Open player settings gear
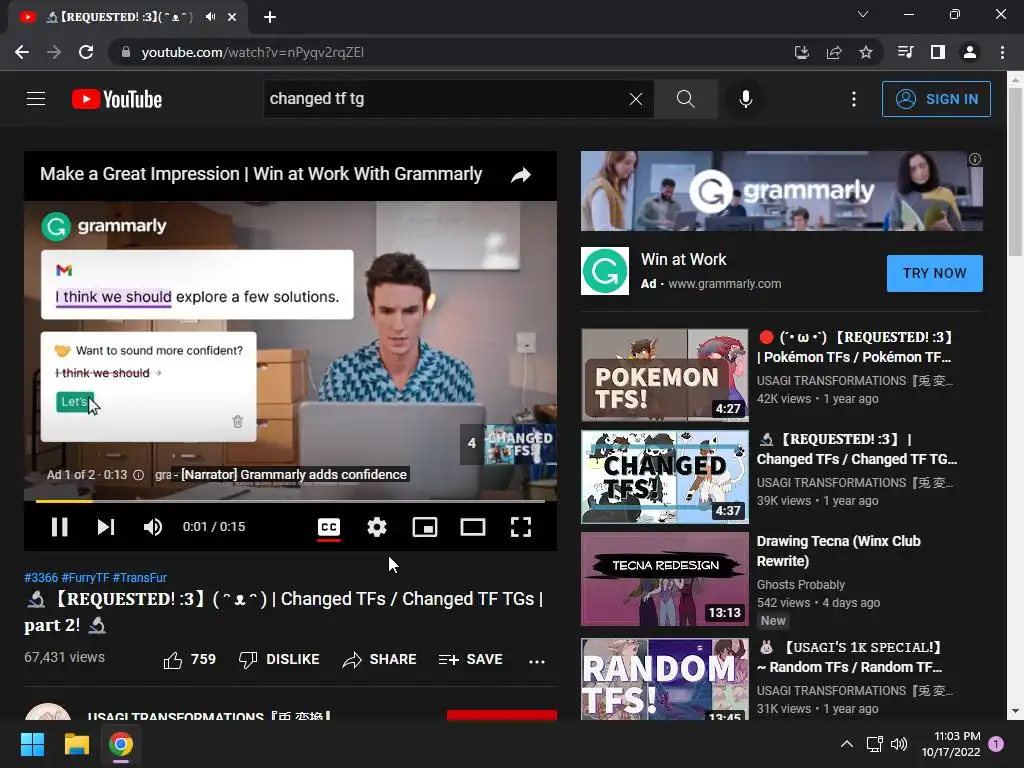 point(377,527)
